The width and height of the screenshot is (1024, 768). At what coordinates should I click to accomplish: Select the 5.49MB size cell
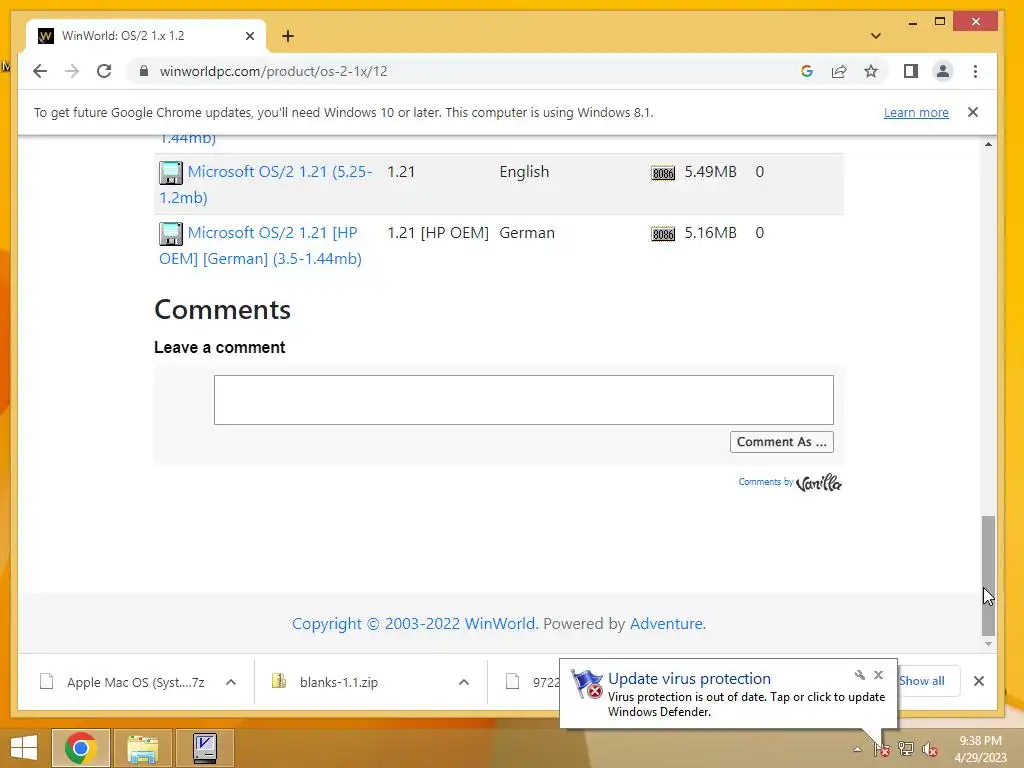click(711, 172)
